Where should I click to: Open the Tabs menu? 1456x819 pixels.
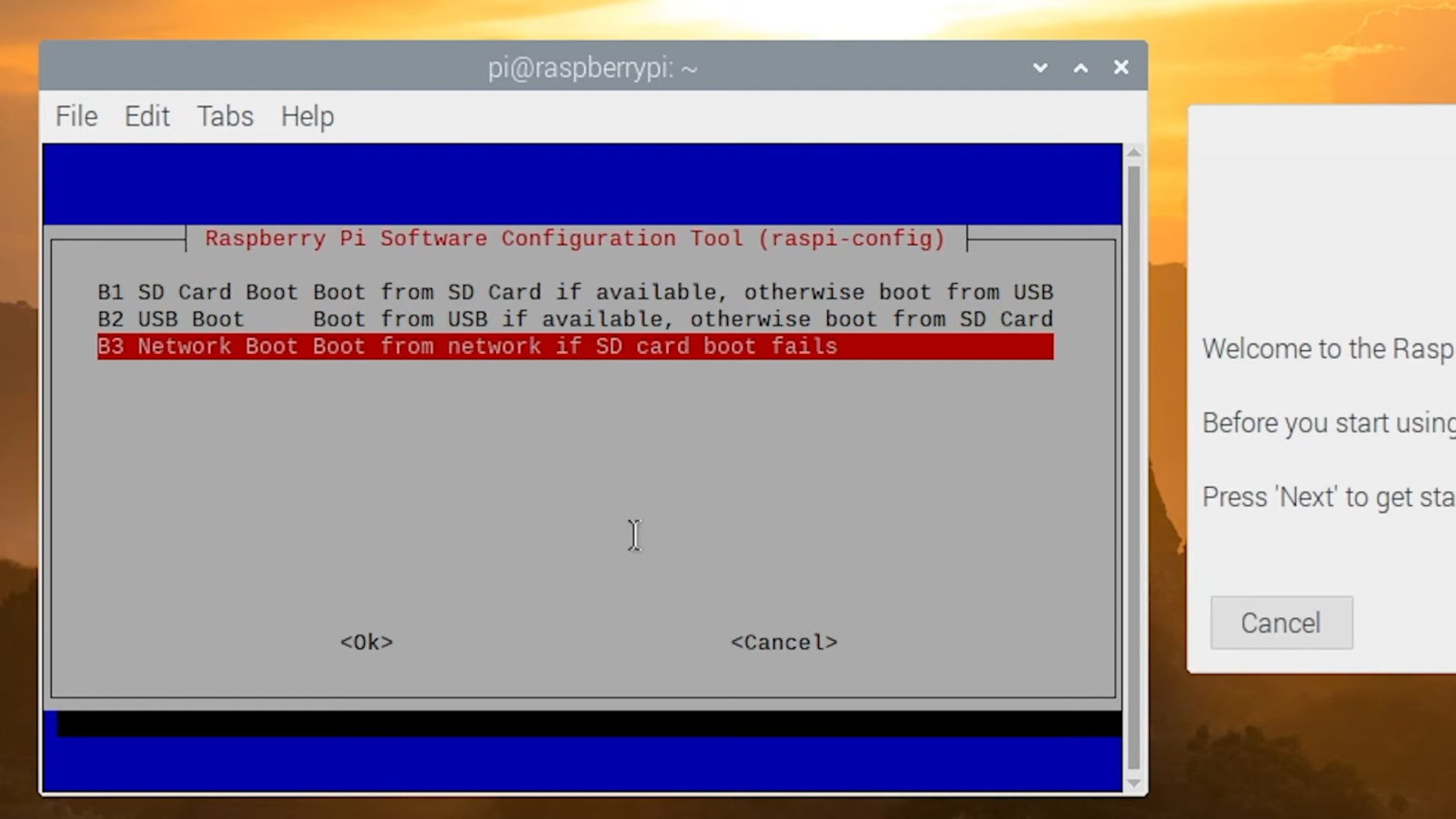[x=224, y=116]
